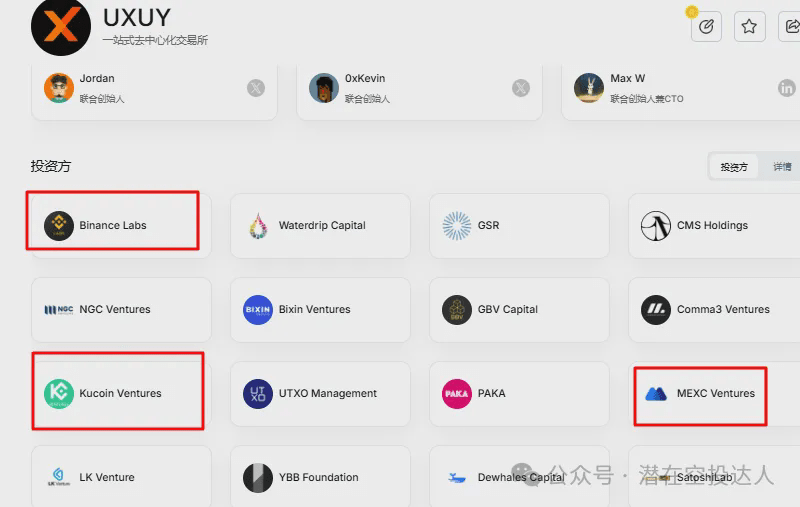
Task: Open the Bixin Ventures investor name
Action: (x=314, y=310)
